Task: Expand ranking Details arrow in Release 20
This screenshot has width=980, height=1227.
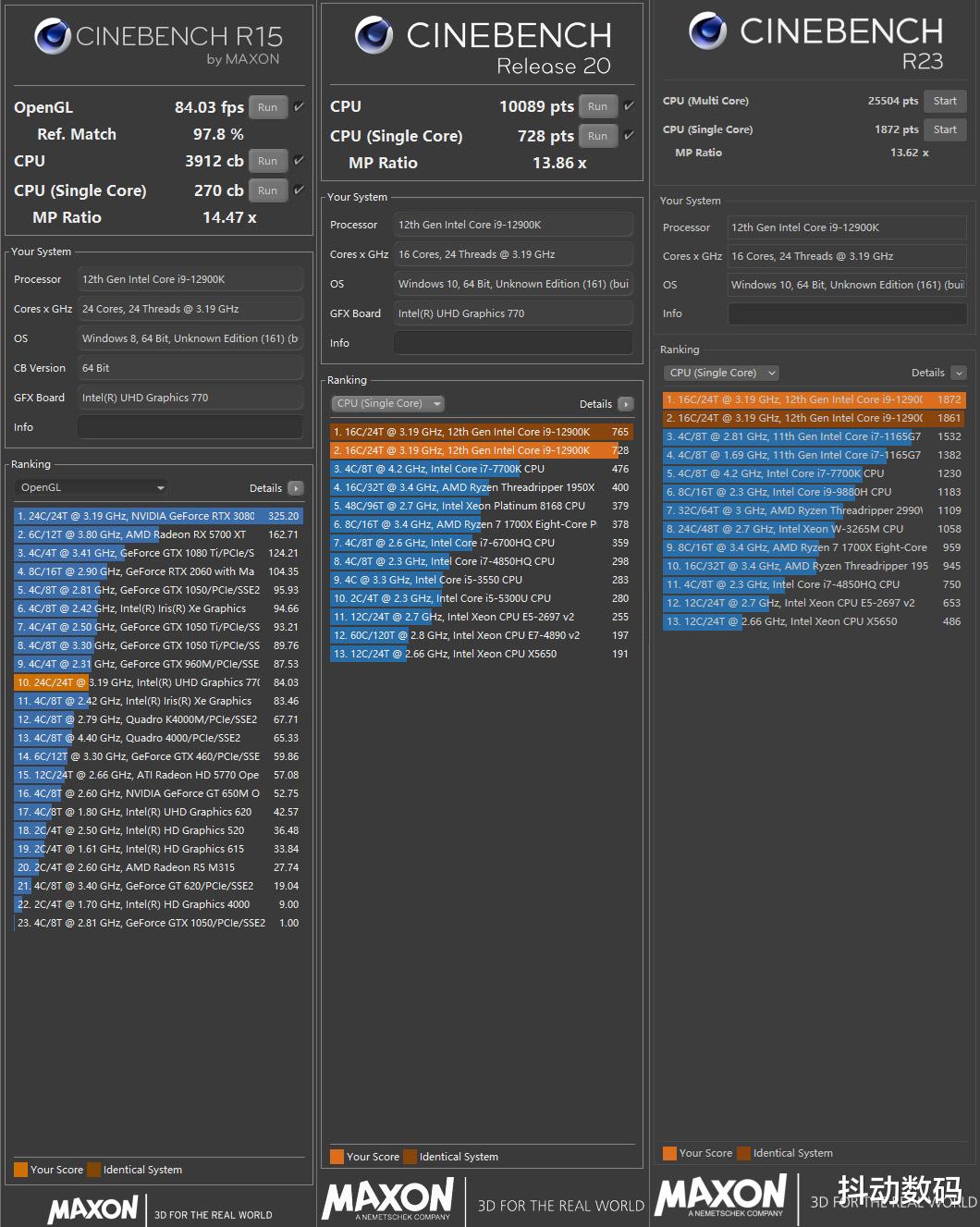Action: [626, 404]
